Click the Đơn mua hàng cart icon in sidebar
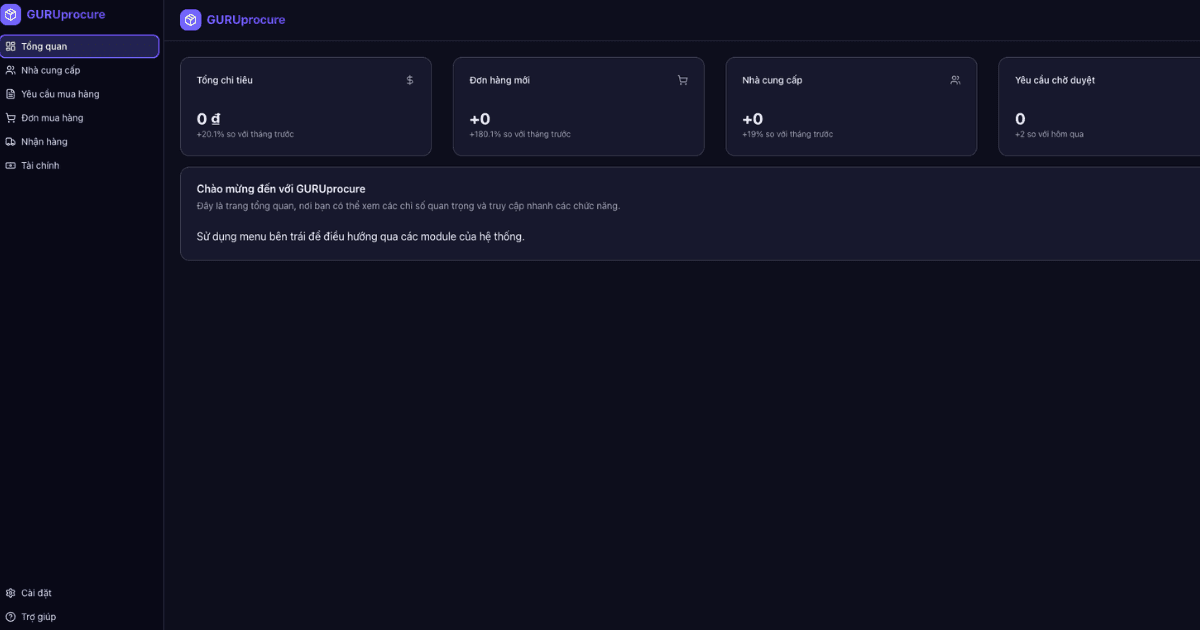1200x630 pixels. click(x=11, y=118)
